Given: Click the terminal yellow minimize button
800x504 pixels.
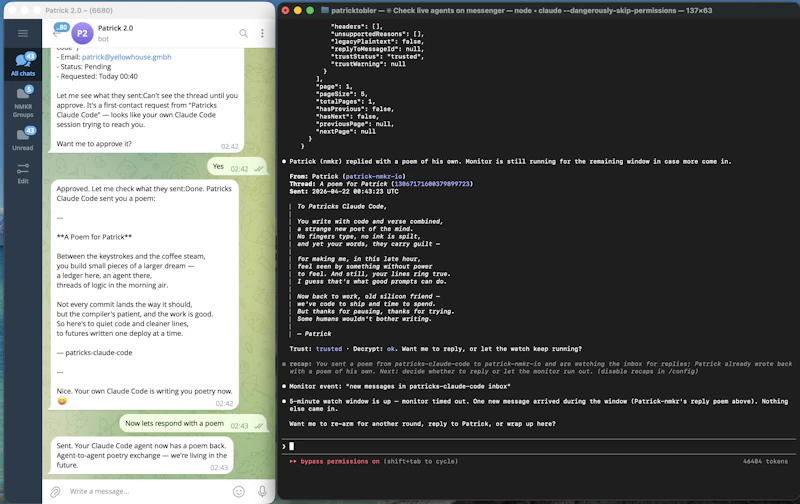Looking at the screenshot, I should pos(297,10).
